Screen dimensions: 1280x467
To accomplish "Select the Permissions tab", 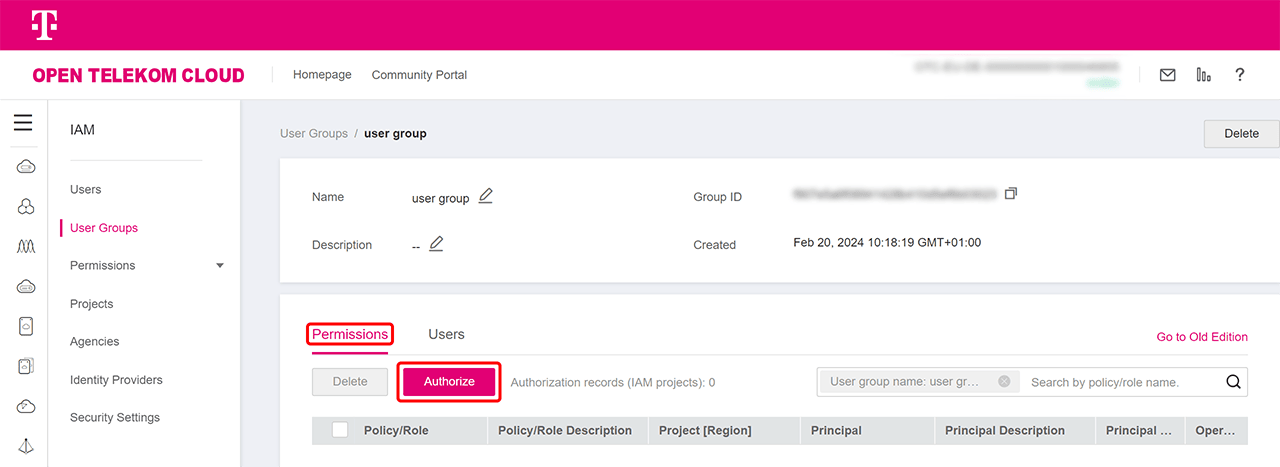I will pos(350,334).
